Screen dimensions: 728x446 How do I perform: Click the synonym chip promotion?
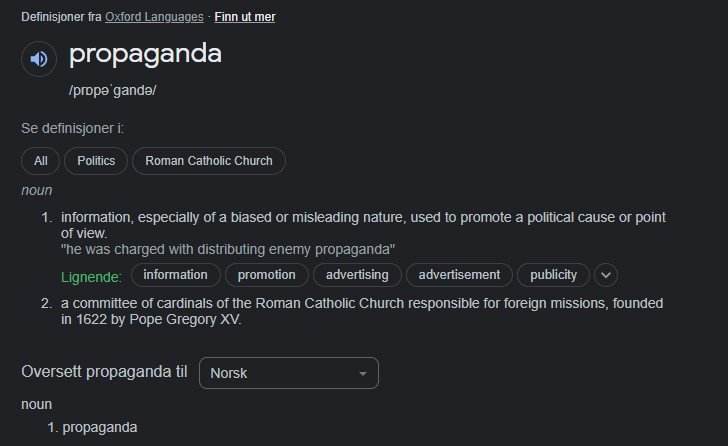266,275
